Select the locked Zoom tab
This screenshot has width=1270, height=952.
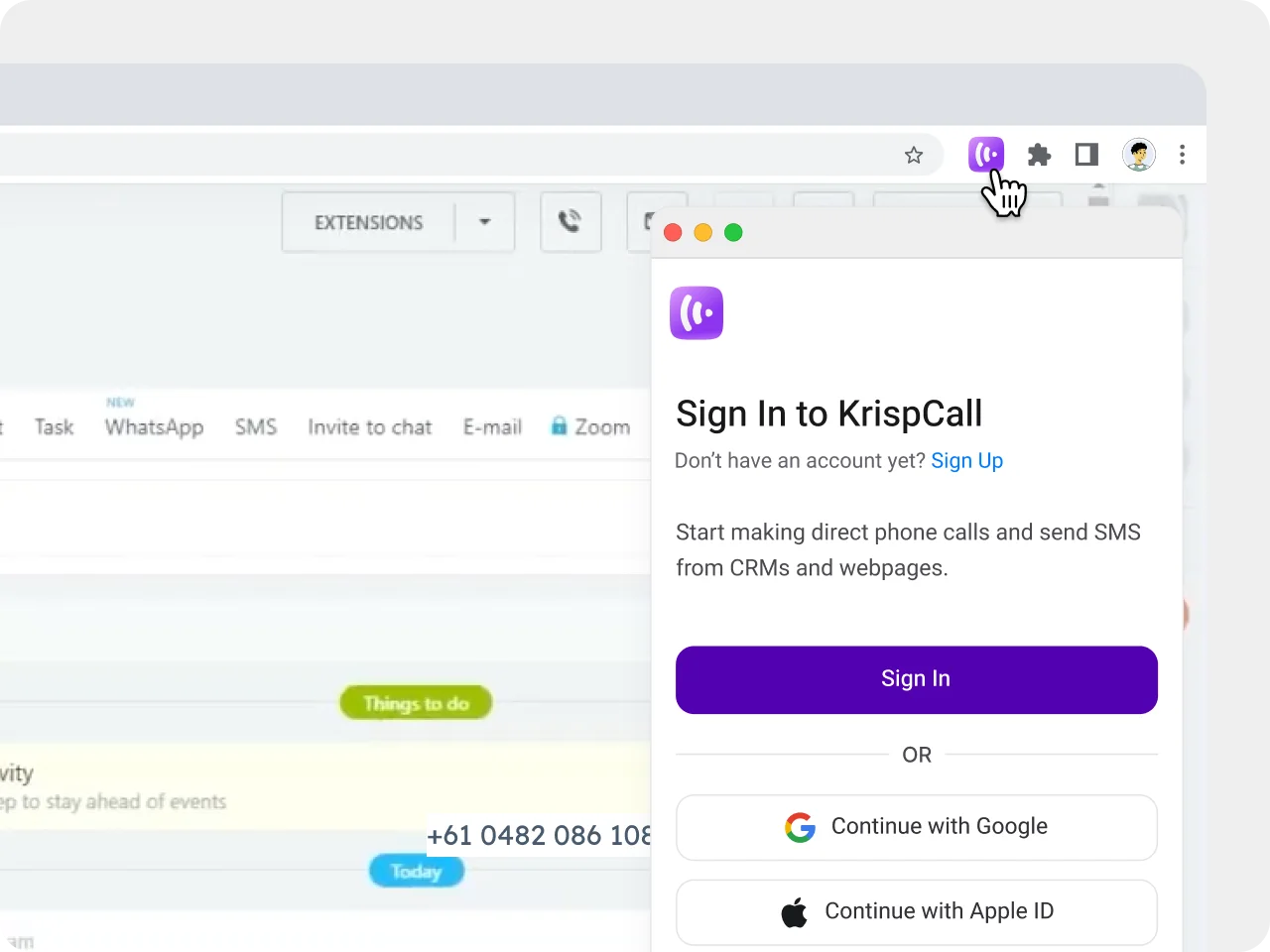coord(591,427)
